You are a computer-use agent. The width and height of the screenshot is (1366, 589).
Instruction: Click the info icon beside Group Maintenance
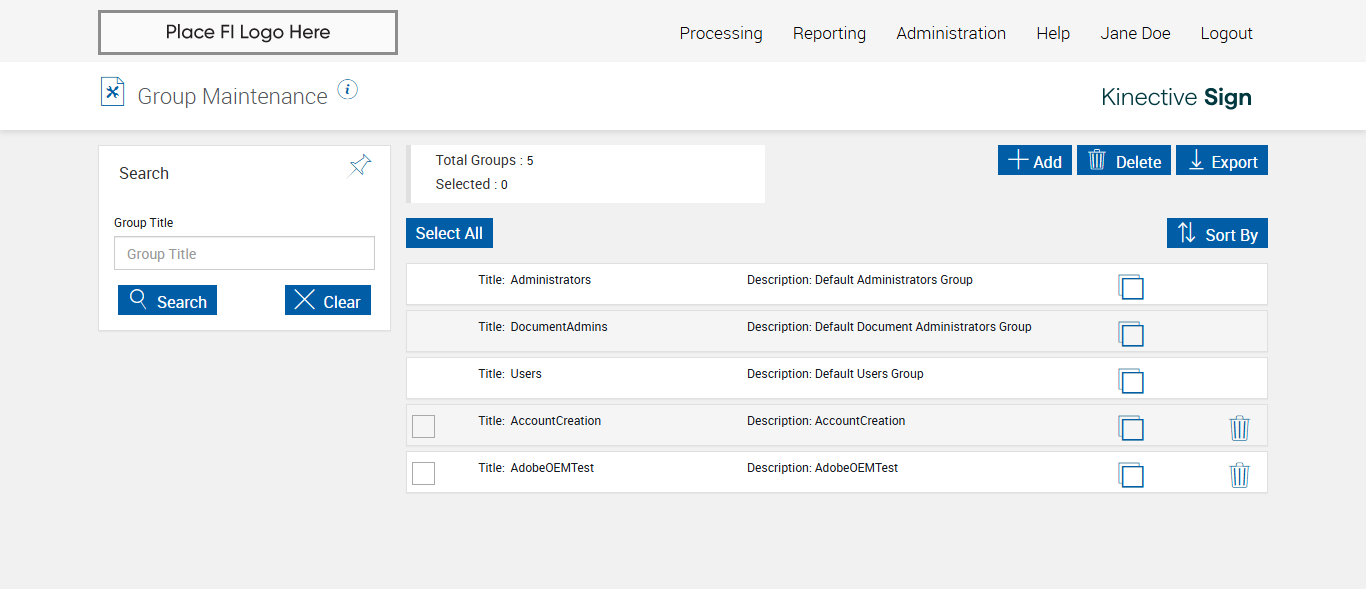coord(347,90)
